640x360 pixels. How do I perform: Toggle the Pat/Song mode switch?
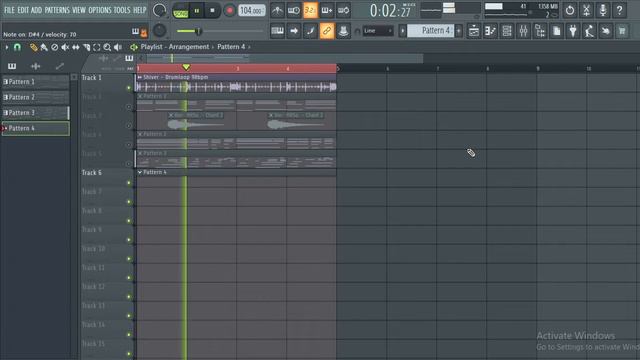tap(180, 11)
